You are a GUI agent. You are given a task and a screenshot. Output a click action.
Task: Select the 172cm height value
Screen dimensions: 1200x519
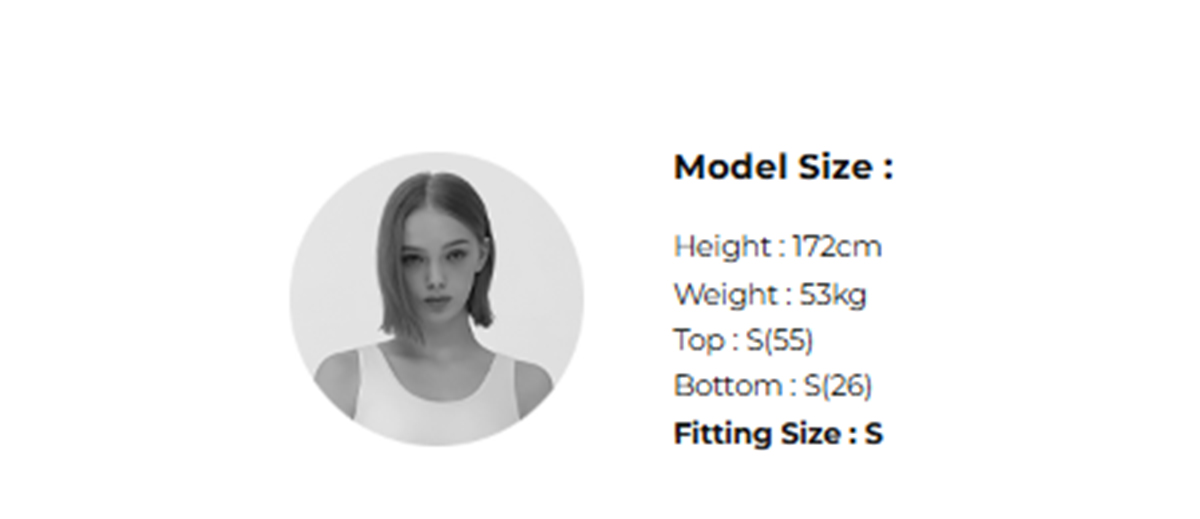coord(837,246)
